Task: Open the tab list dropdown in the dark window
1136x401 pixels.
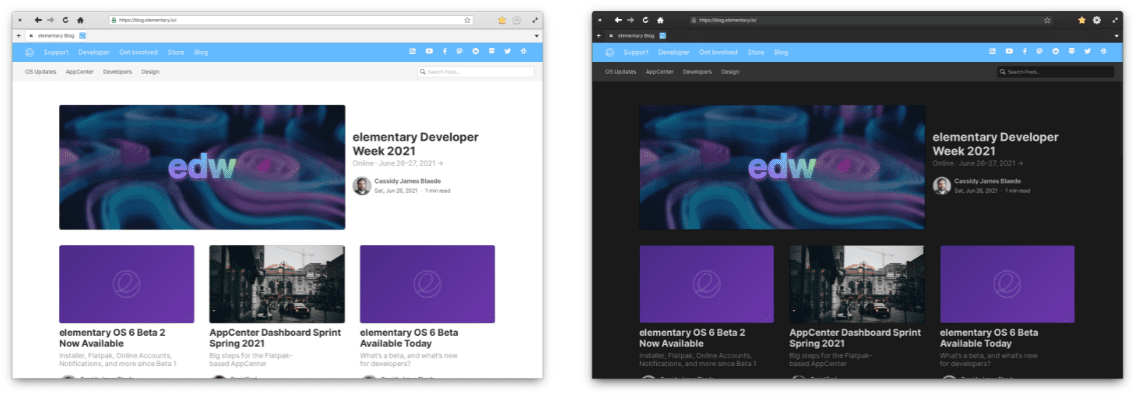Action: (1117, 35)
